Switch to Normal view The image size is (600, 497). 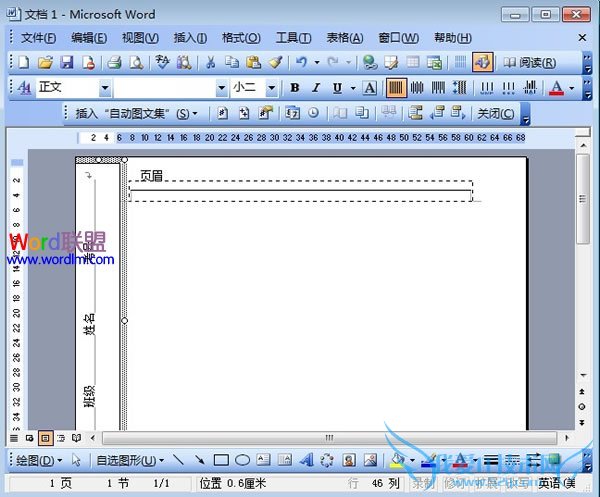click(x=14, y=438)
